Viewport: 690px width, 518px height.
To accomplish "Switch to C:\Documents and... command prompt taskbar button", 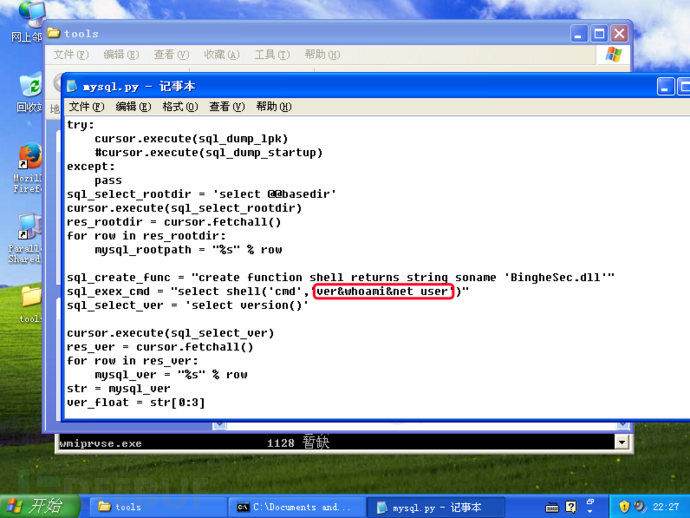I will point(297,507).
